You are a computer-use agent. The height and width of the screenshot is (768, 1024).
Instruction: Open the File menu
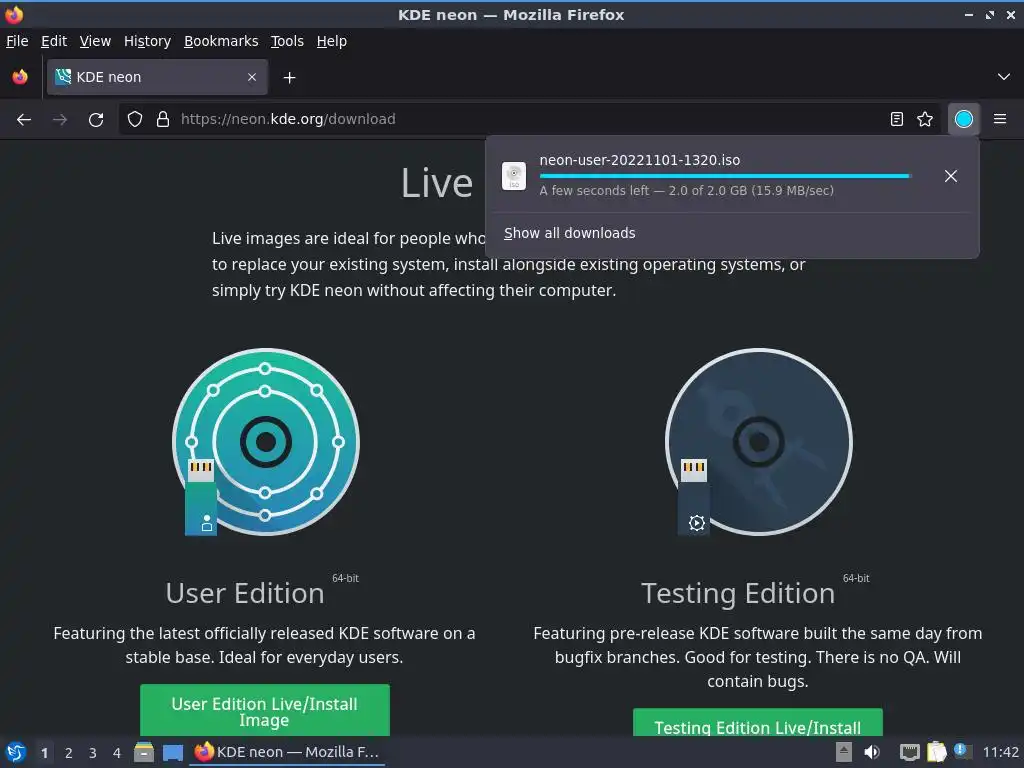[x=17, y=41]
